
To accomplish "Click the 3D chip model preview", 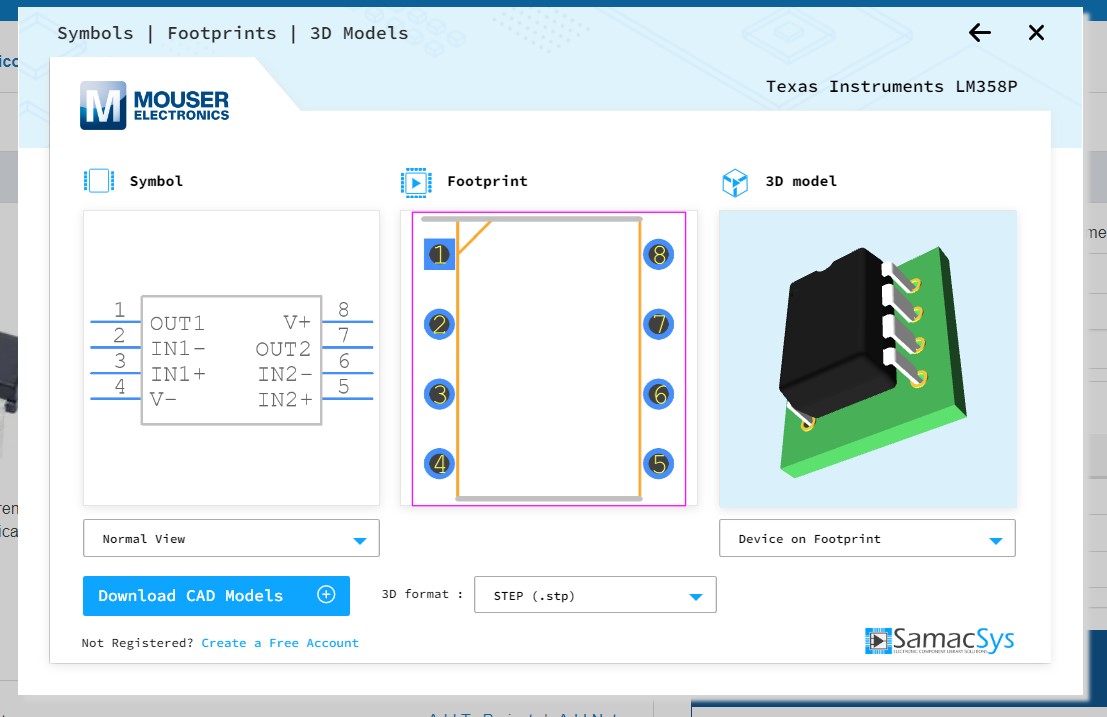I will click(x=867, y=359).
